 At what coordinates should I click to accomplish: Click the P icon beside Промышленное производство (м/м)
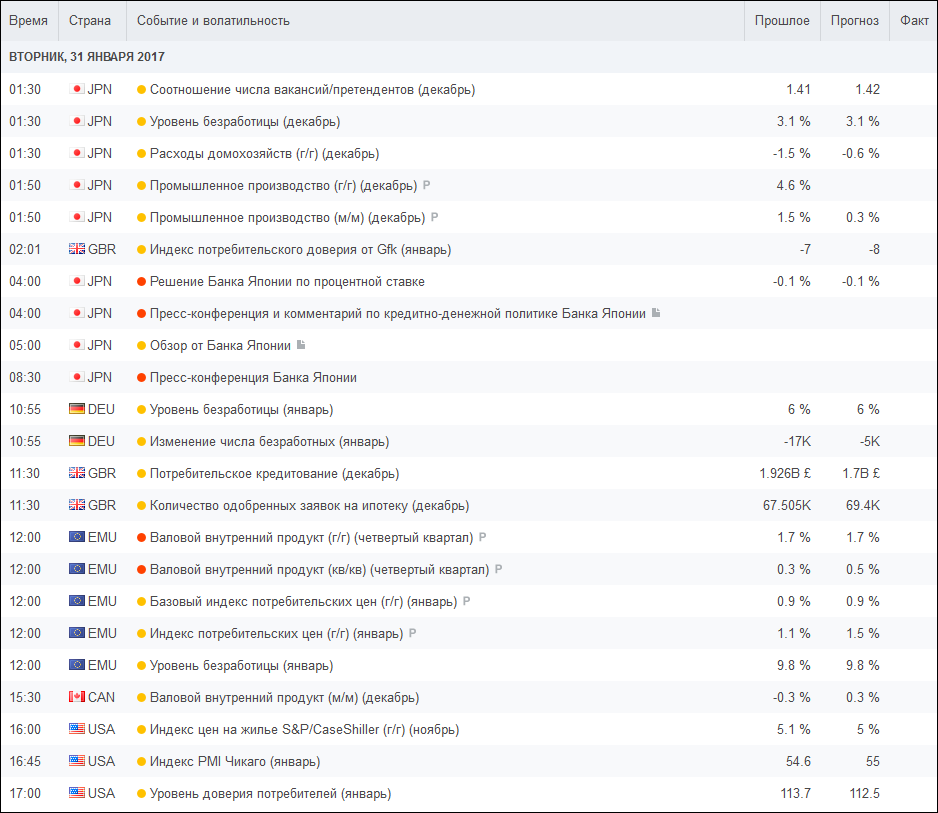434,217
